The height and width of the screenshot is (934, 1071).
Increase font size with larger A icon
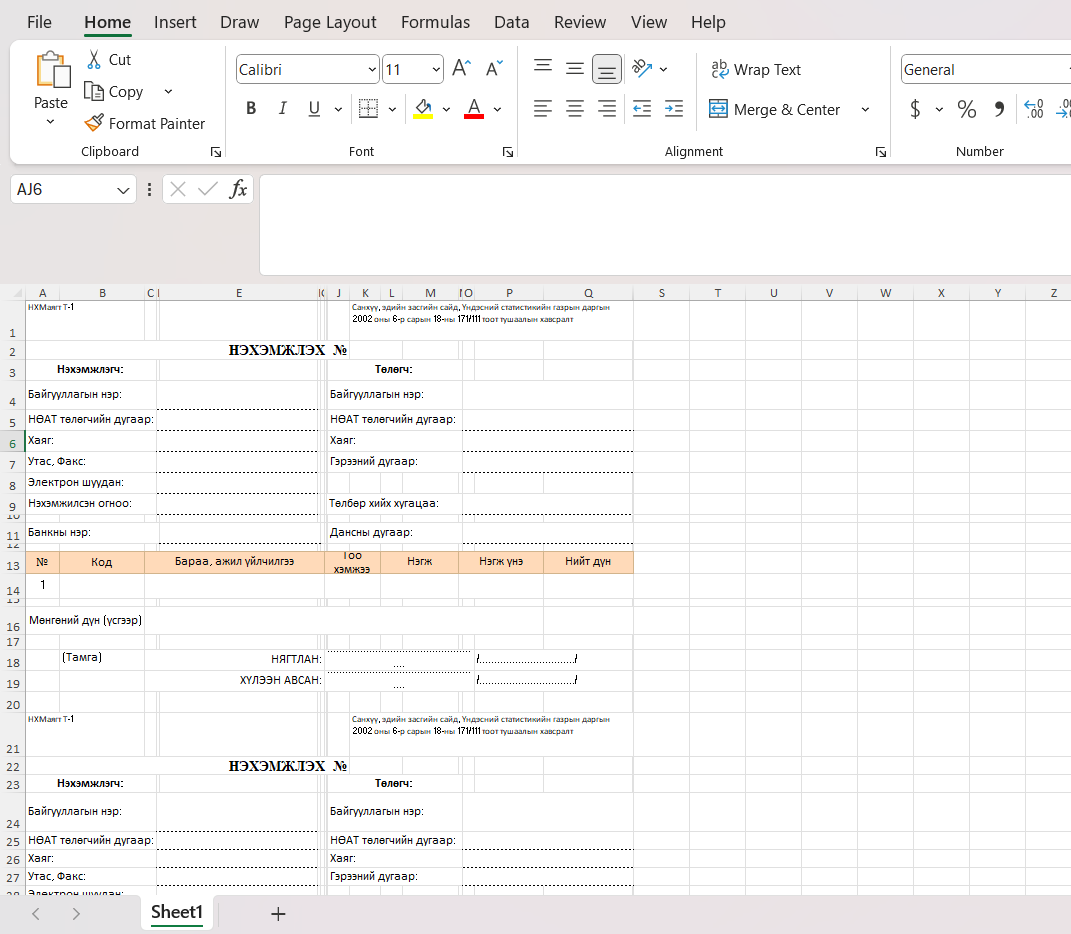point(461,69)
